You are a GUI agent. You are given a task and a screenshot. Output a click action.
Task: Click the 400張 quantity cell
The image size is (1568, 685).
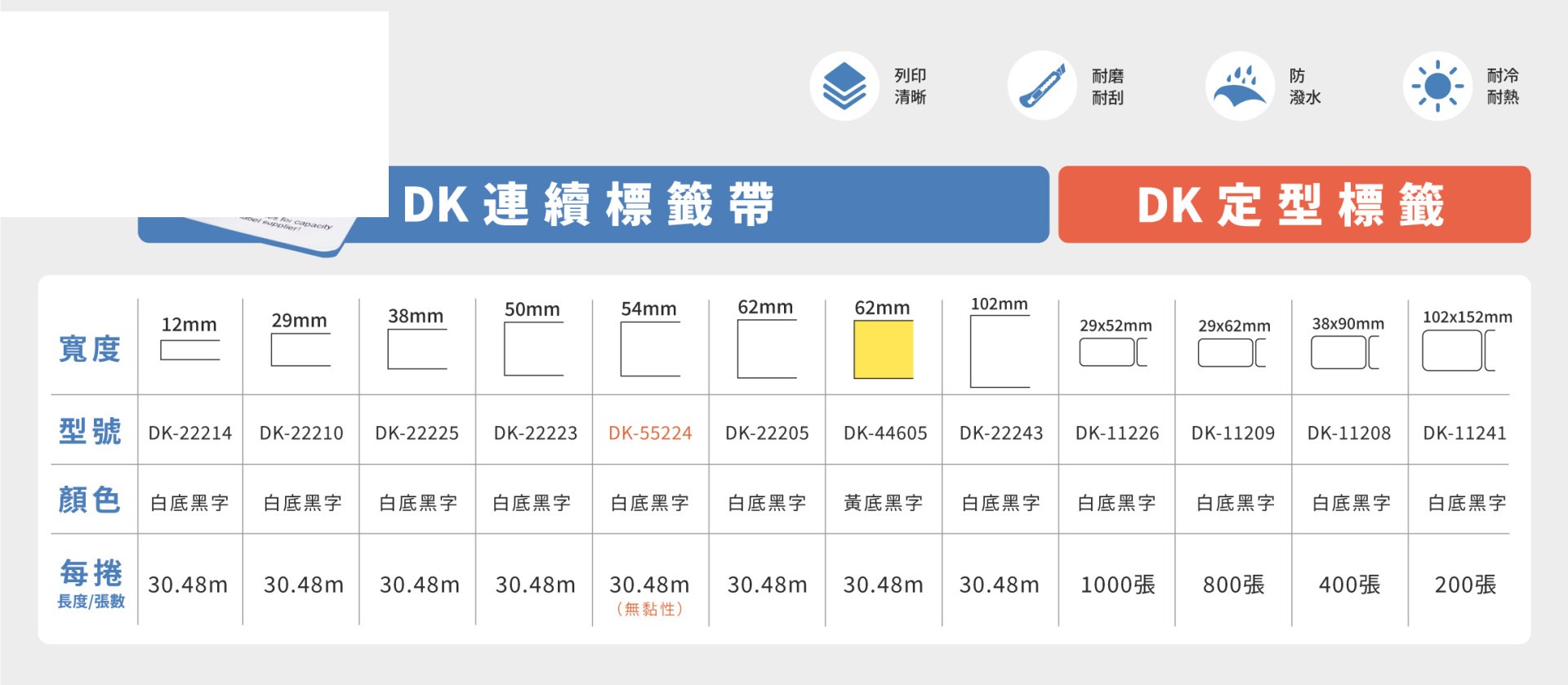point(1350,585)
